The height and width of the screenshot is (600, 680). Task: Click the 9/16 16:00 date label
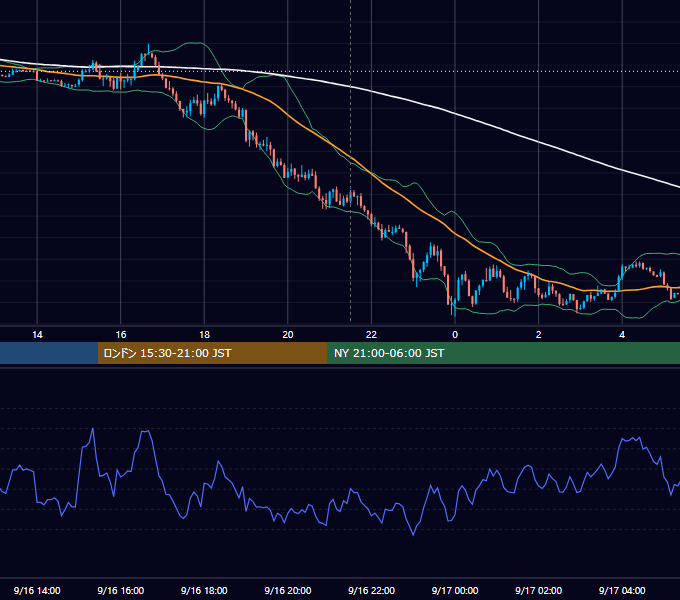(121, 590)
